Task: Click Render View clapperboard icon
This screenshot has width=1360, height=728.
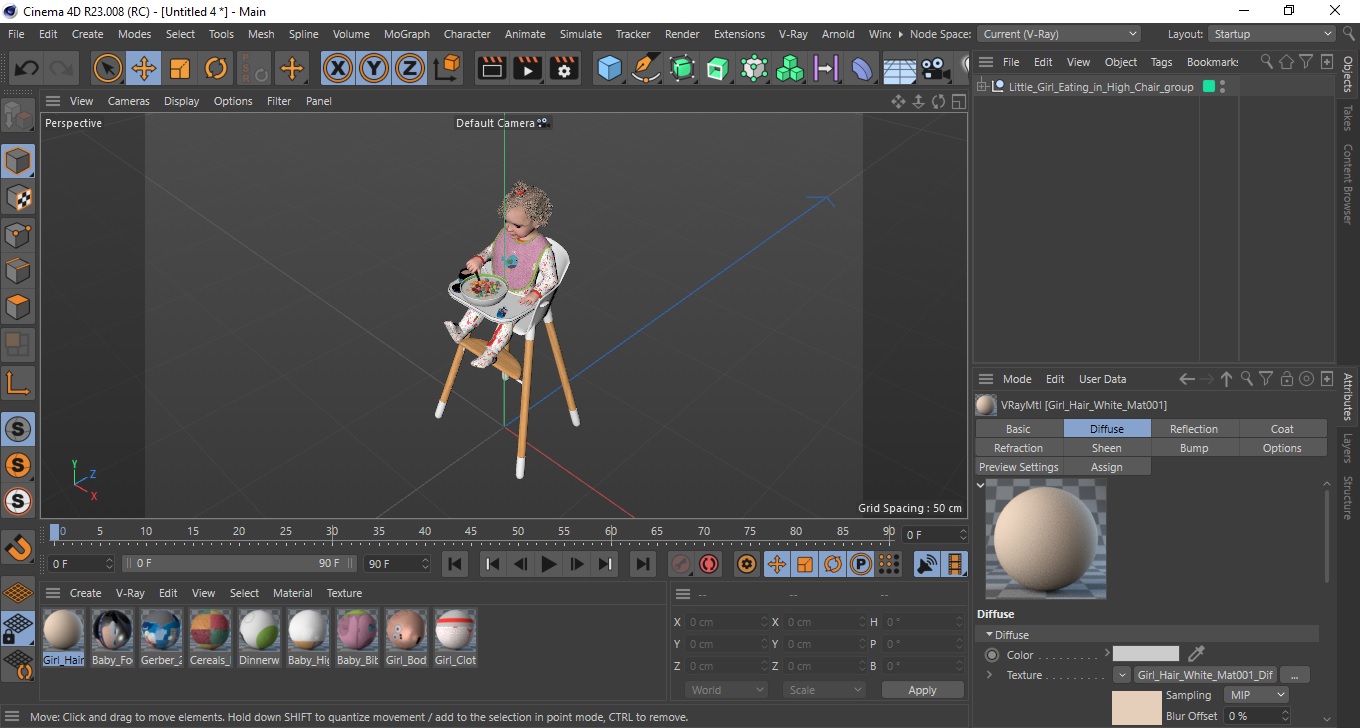Action: (492, 69)
